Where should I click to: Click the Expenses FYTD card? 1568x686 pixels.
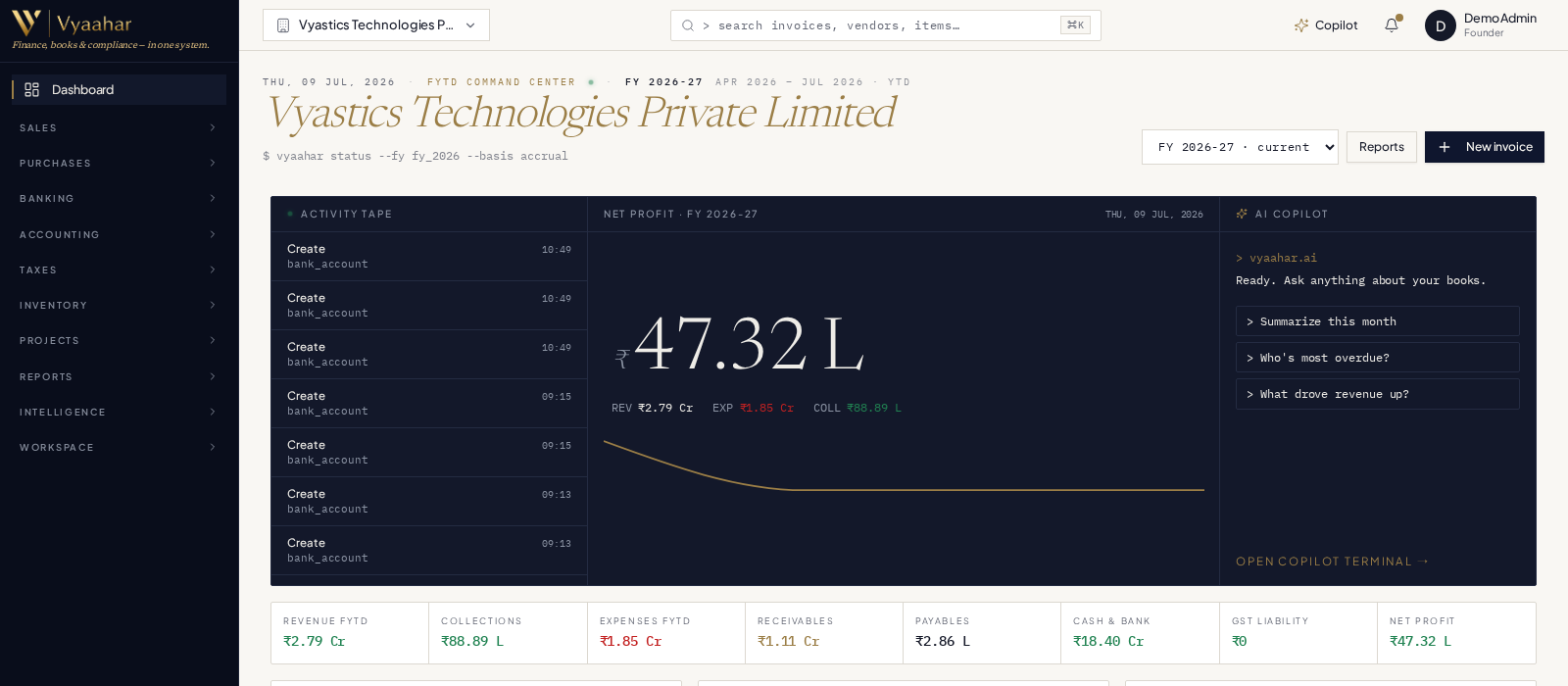click(x=666, y=633)
